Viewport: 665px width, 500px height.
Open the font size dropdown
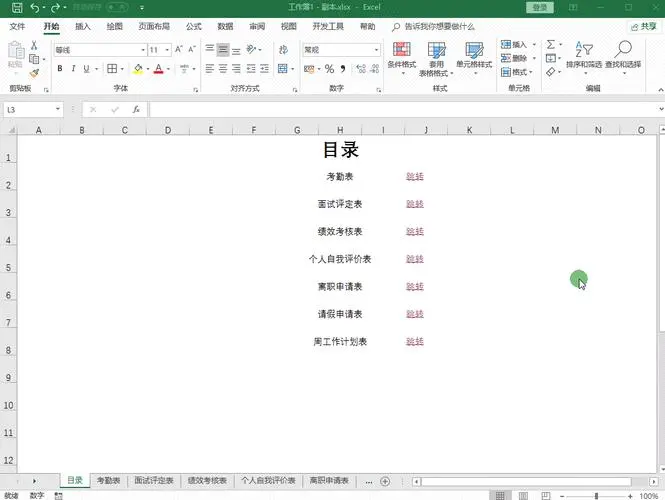(167, 50)
